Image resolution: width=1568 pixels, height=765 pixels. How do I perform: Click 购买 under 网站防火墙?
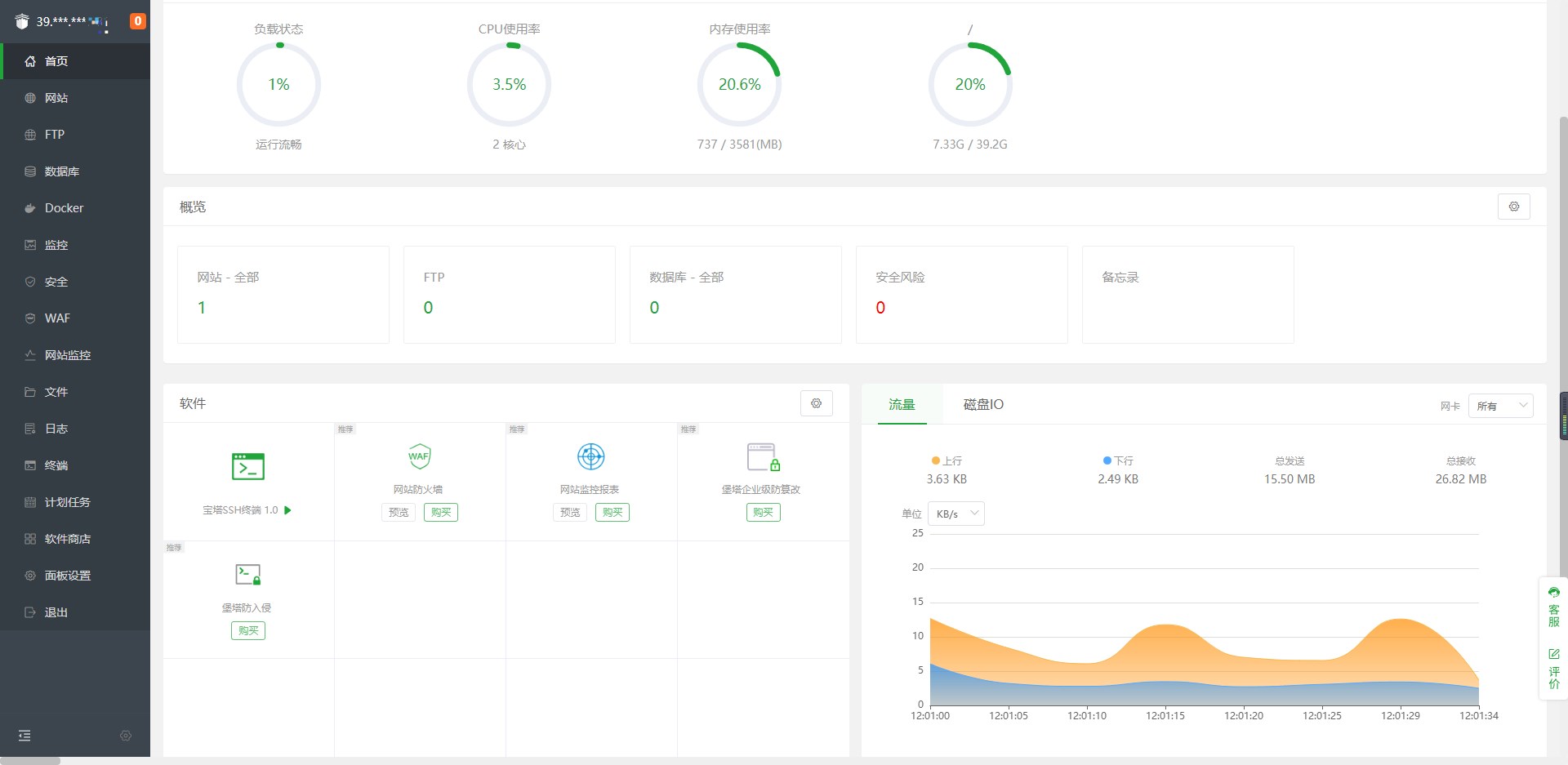coord(441,512)
